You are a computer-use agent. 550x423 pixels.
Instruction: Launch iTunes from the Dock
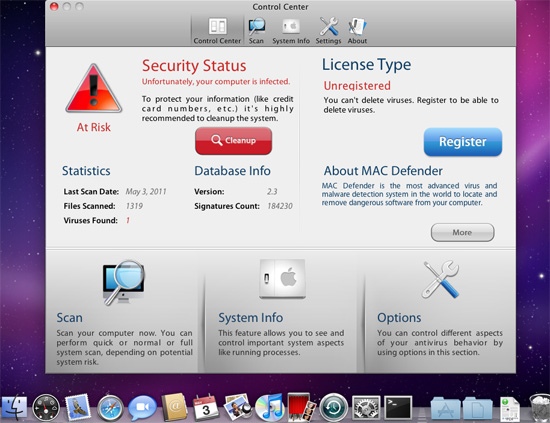[269, 408]
